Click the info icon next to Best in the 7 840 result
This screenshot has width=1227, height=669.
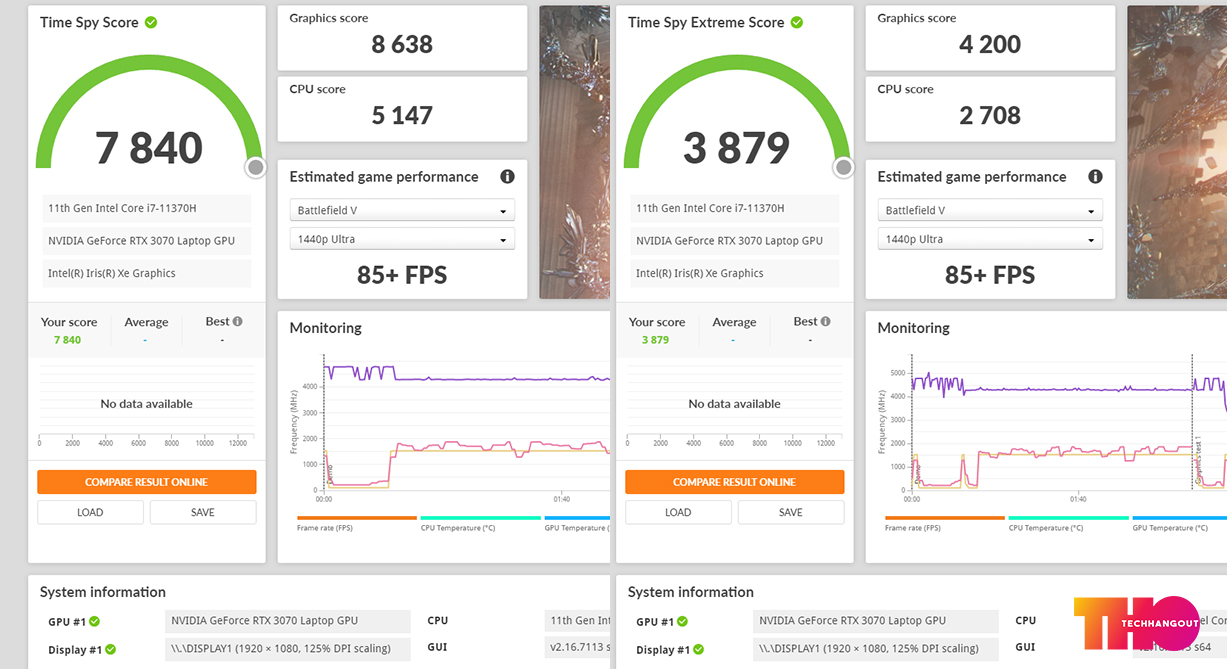pos(238,322)
